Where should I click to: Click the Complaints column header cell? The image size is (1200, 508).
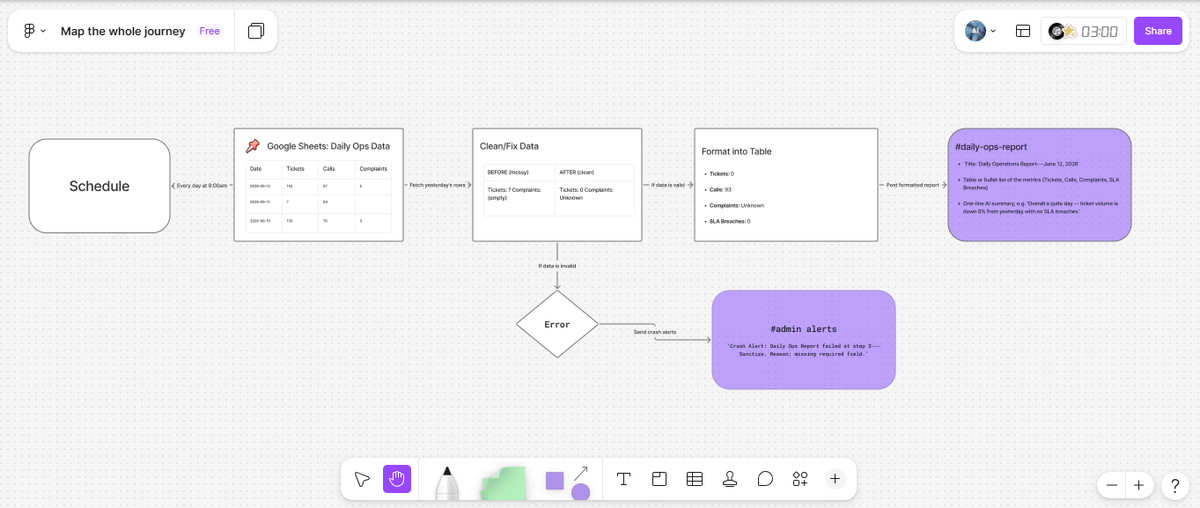point(373,169)
